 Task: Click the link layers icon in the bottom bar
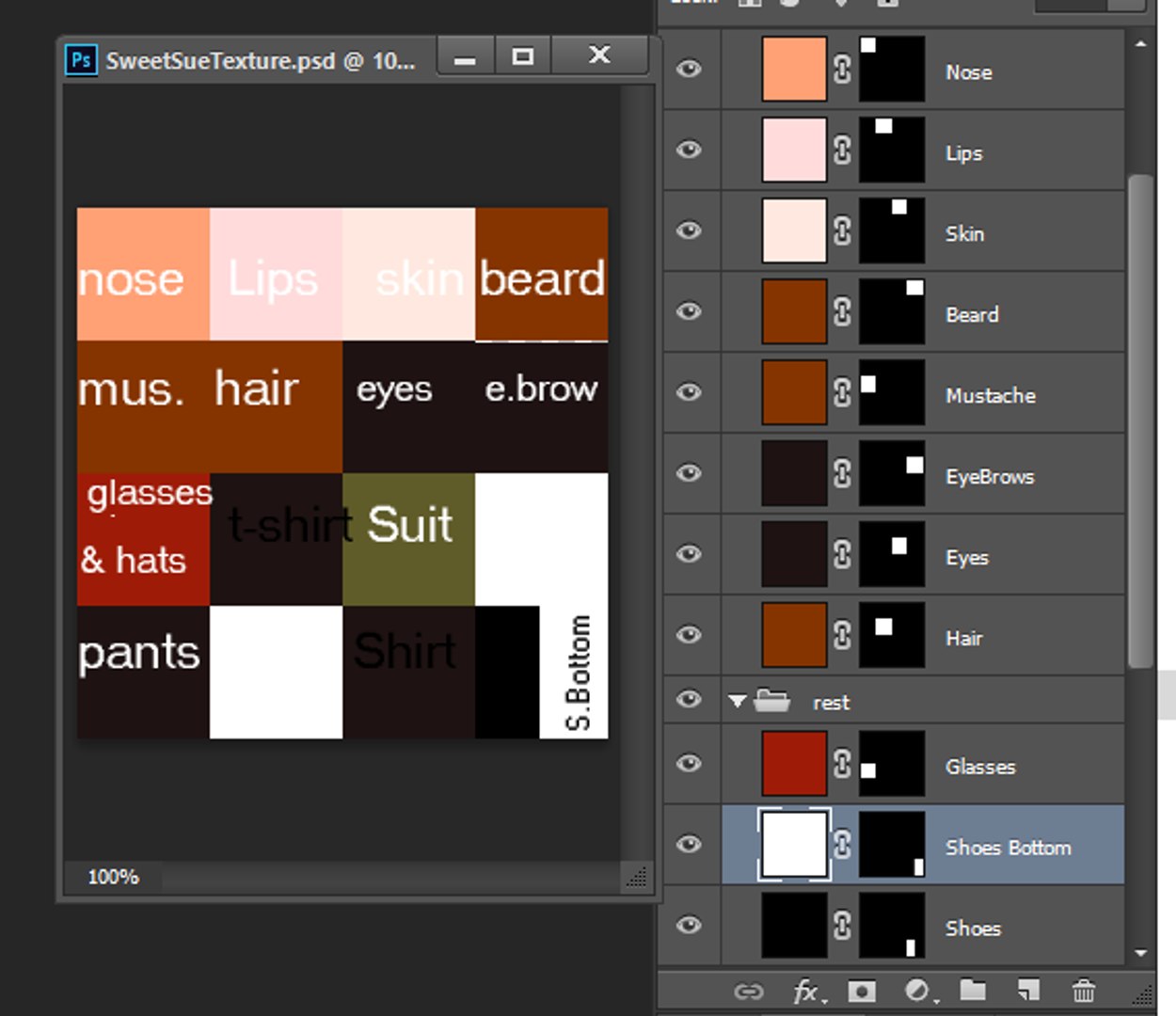coord(749,991)
